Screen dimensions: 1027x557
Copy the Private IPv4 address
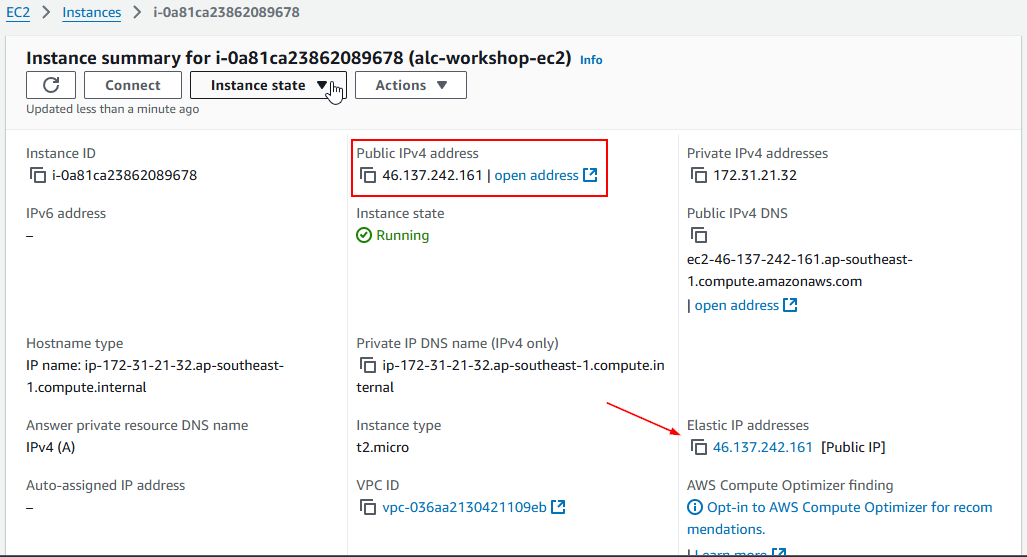tap(699, 176)
